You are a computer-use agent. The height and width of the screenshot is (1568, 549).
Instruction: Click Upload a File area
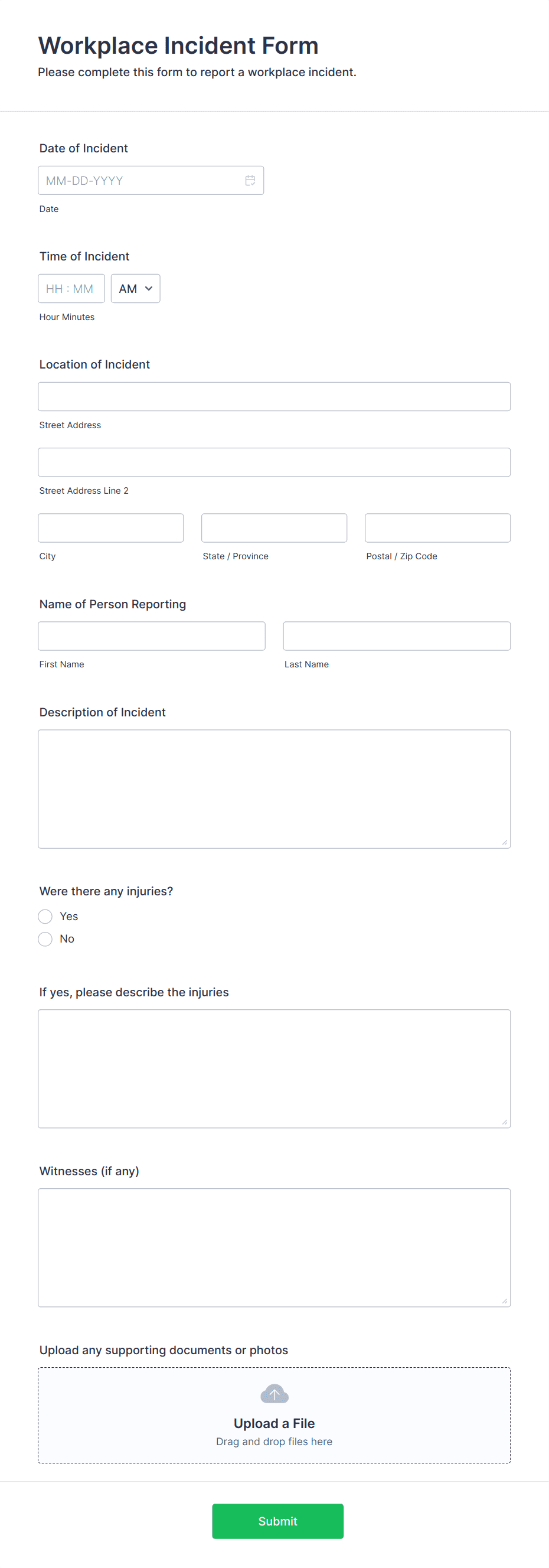pyautogui.click(x=274, y=1414)
